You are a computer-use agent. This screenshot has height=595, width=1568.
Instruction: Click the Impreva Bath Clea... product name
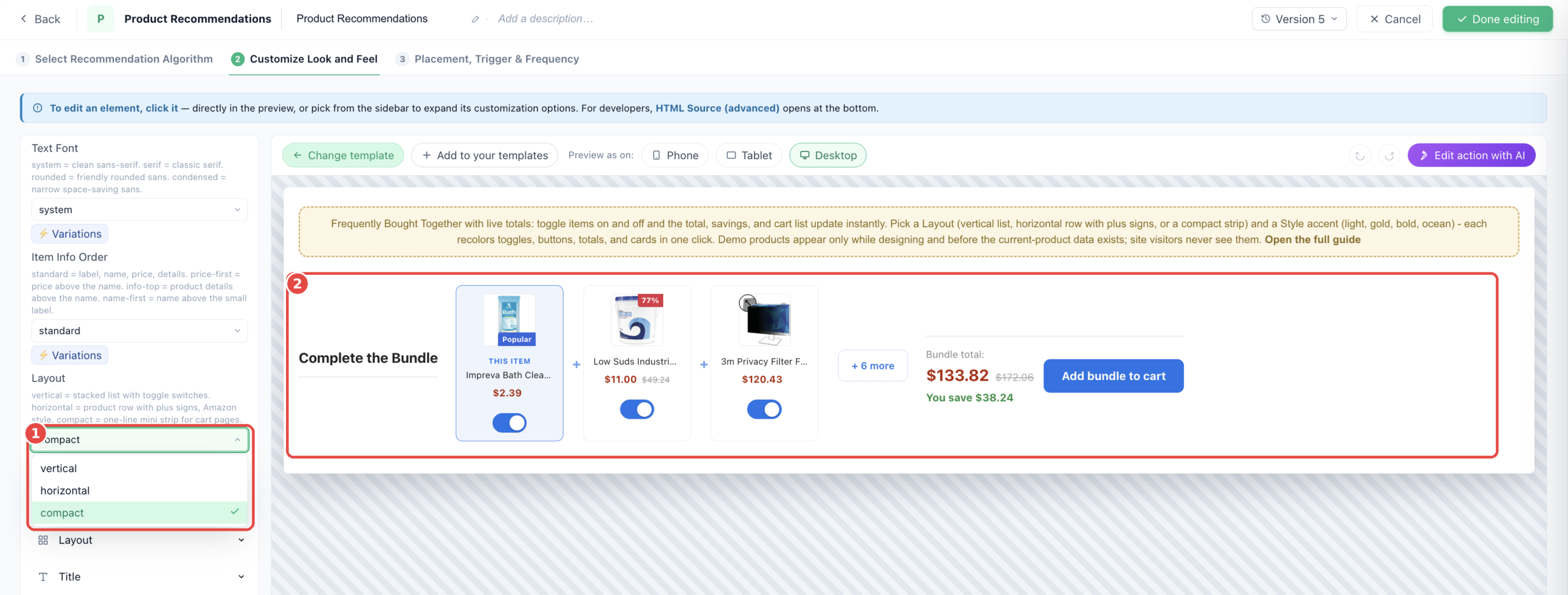[508, 375]
